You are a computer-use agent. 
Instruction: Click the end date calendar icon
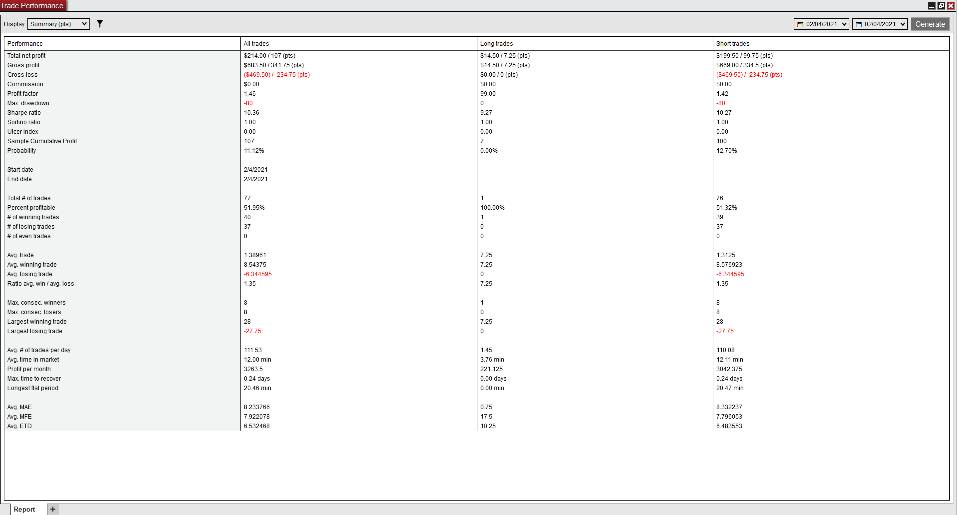(859, 24)
